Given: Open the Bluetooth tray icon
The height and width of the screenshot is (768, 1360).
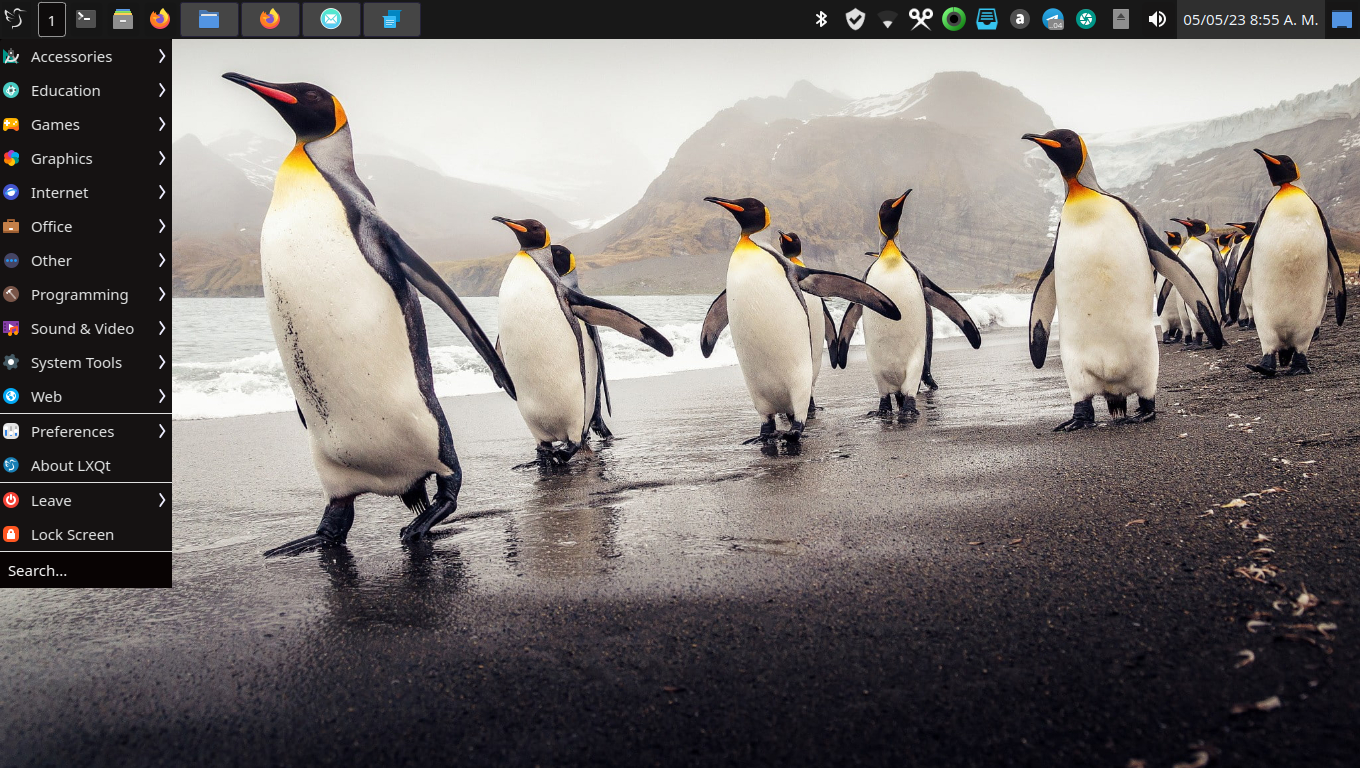Looking at the screenshot, I should point(821,19).
